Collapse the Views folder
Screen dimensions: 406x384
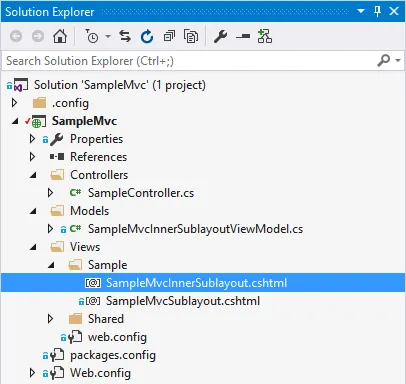point(33,247)
